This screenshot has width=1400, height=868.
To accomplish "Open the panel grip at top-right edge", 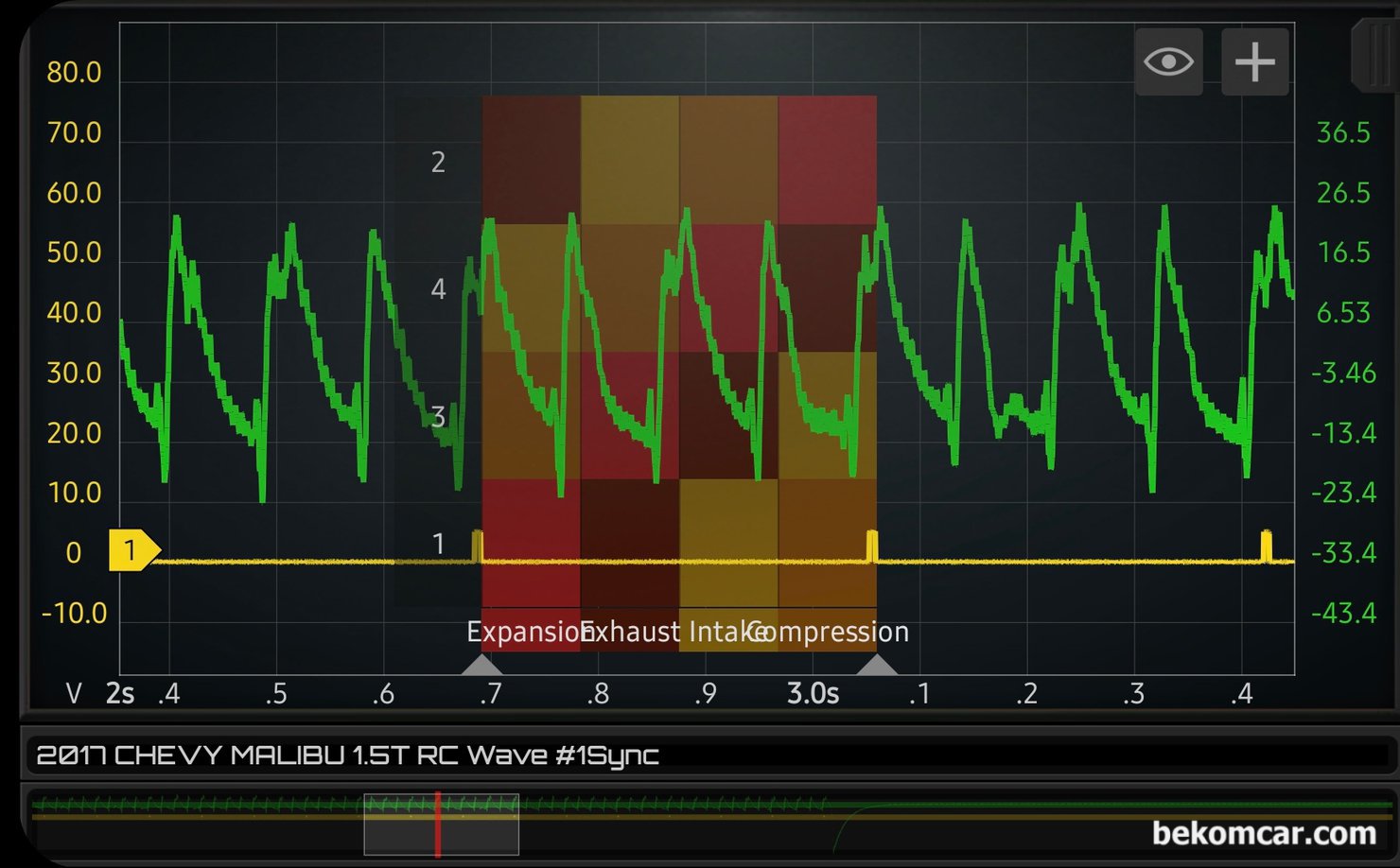I will 1376,55.
